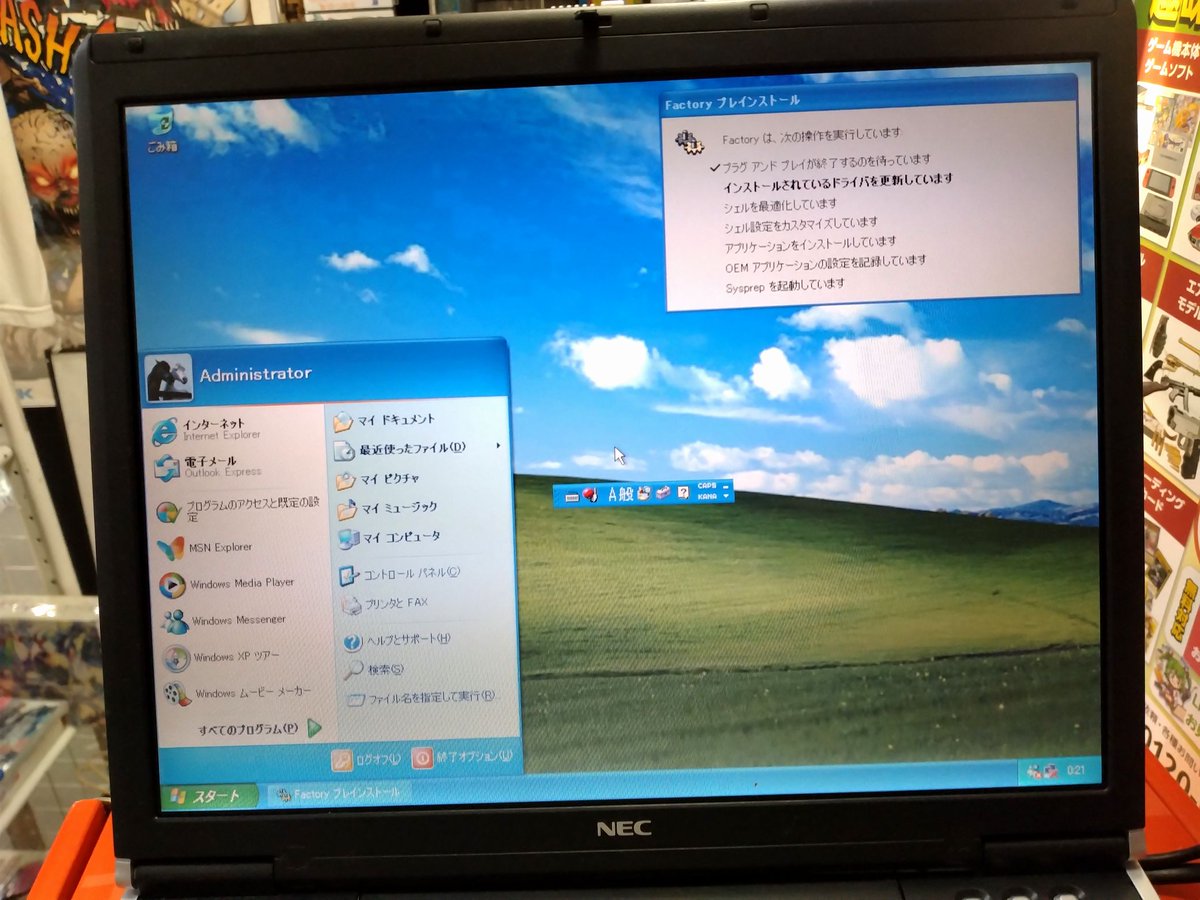
Task: Click the red IME icon on language bar
Action: point(590,495)
